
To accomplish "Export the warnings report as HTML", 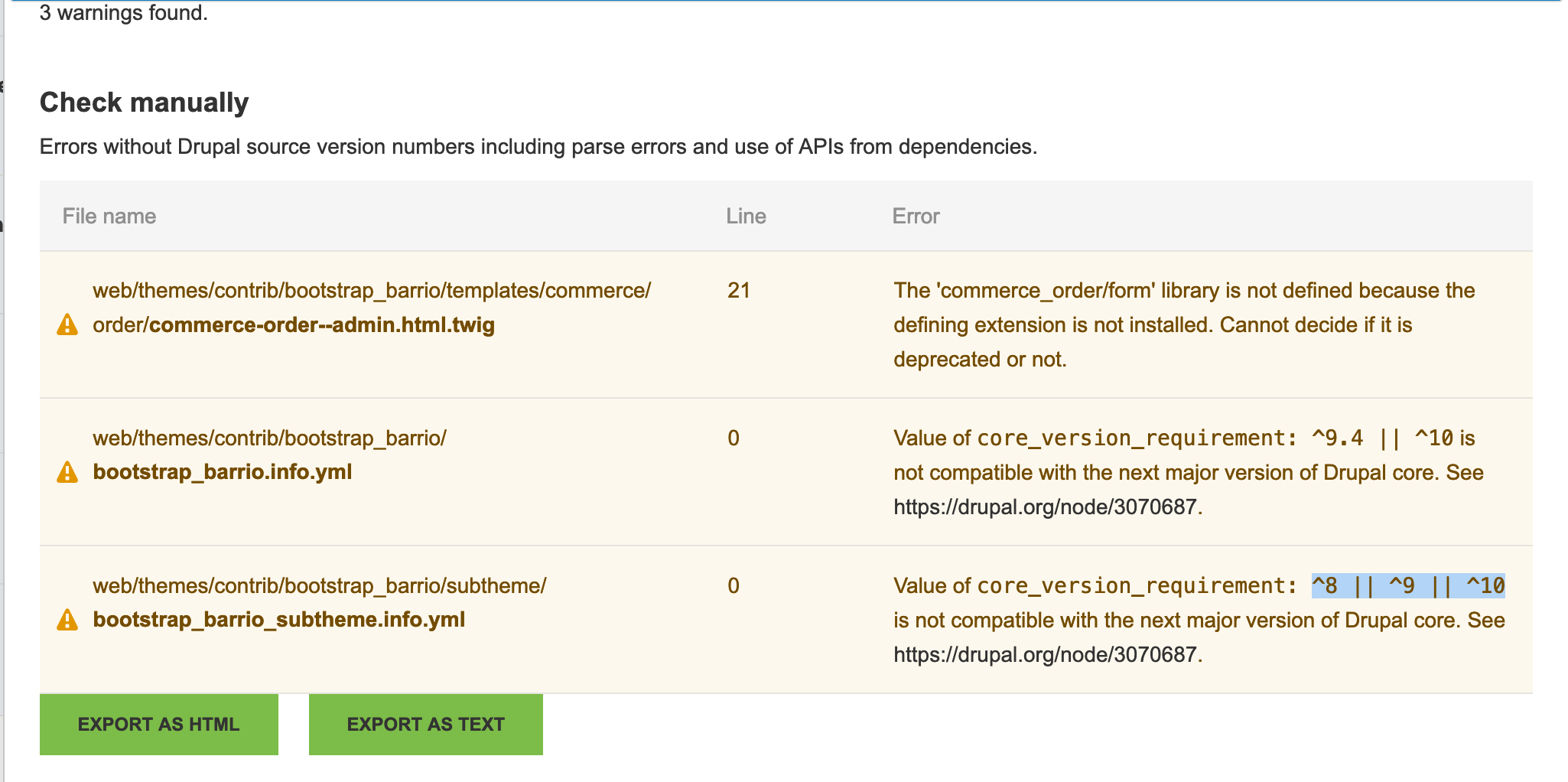I will coord(158,723).
